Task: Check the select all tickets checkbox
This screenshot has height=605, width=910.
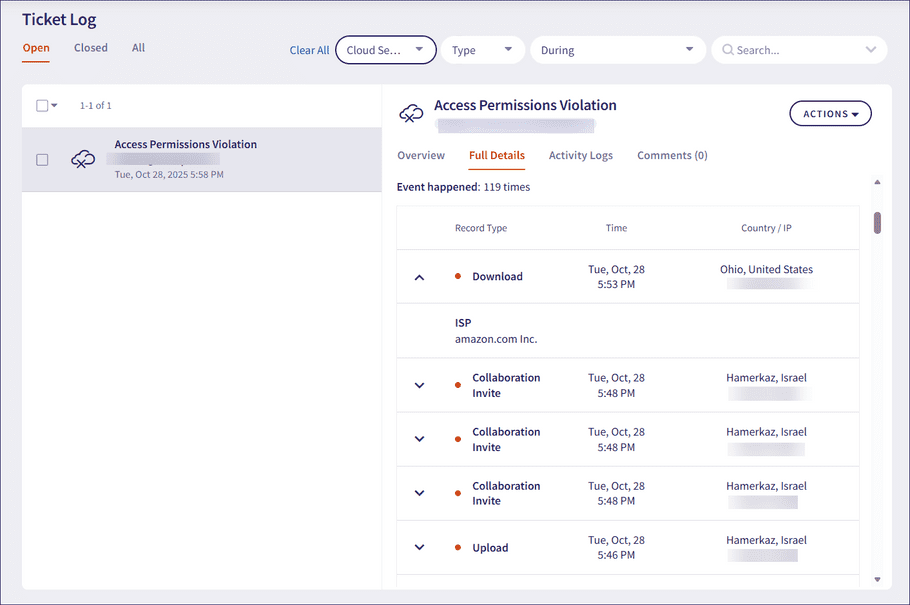Action: point(42,106)
